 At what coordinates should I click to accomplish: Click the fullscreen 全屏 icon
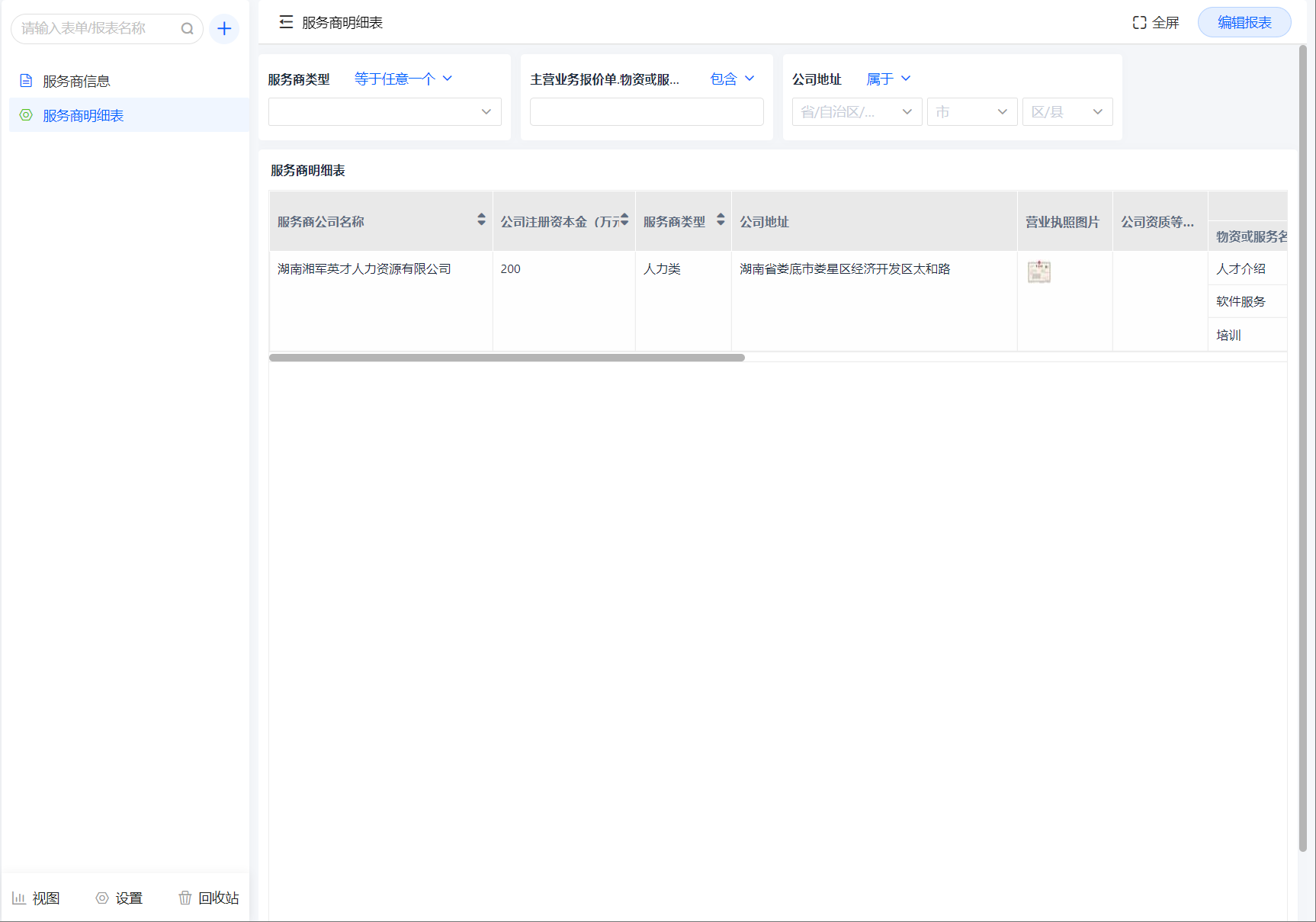point(1139,23)
